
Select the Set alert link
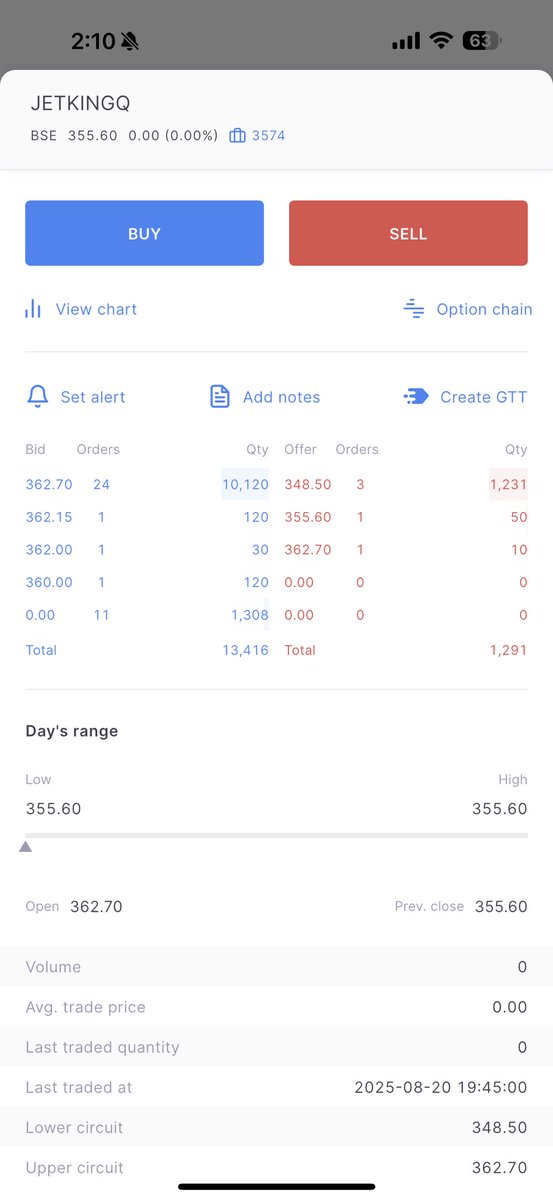click(x=93, y=397)
